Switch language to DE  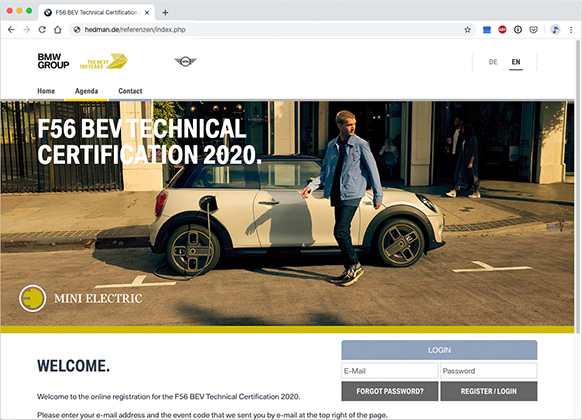493,62
